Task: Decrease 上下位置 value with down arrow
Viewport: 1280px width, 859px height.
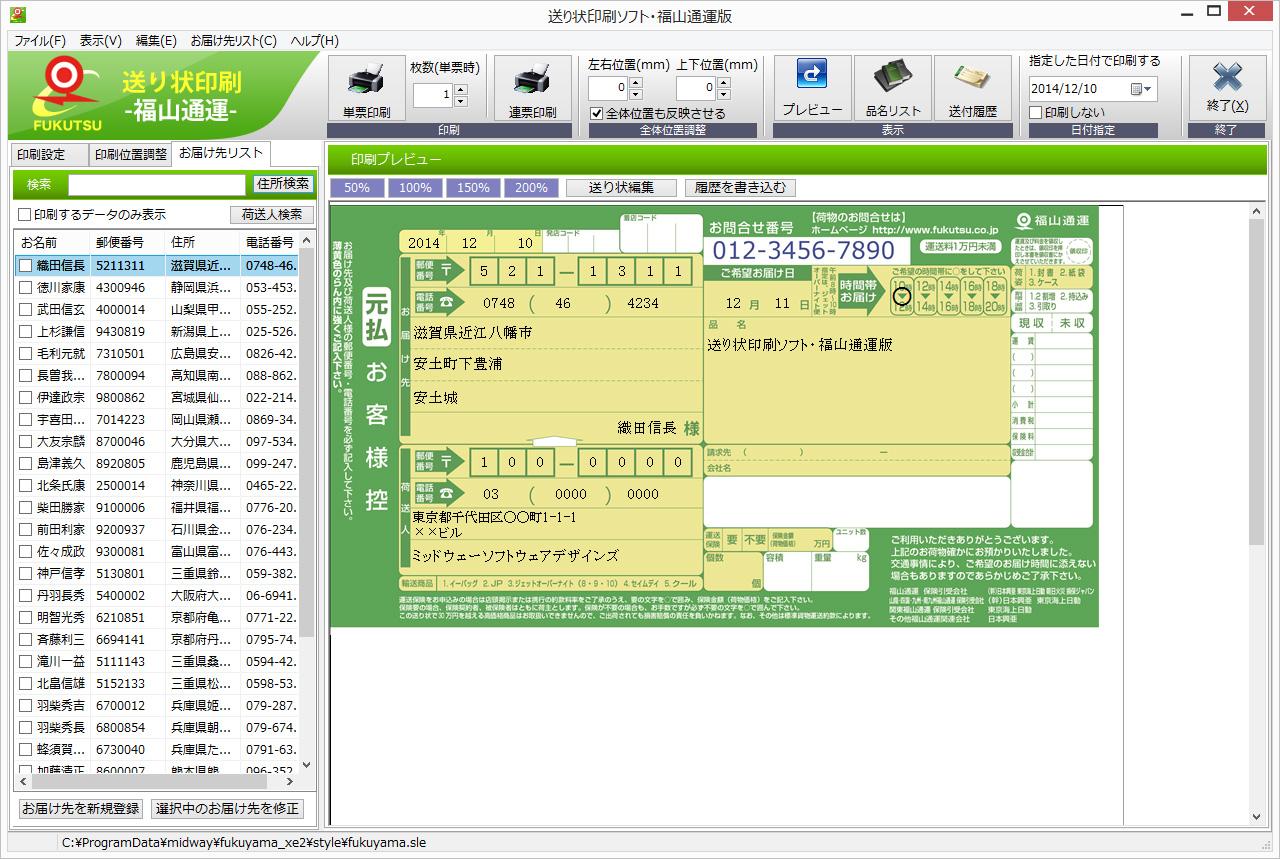Action: 723,95
